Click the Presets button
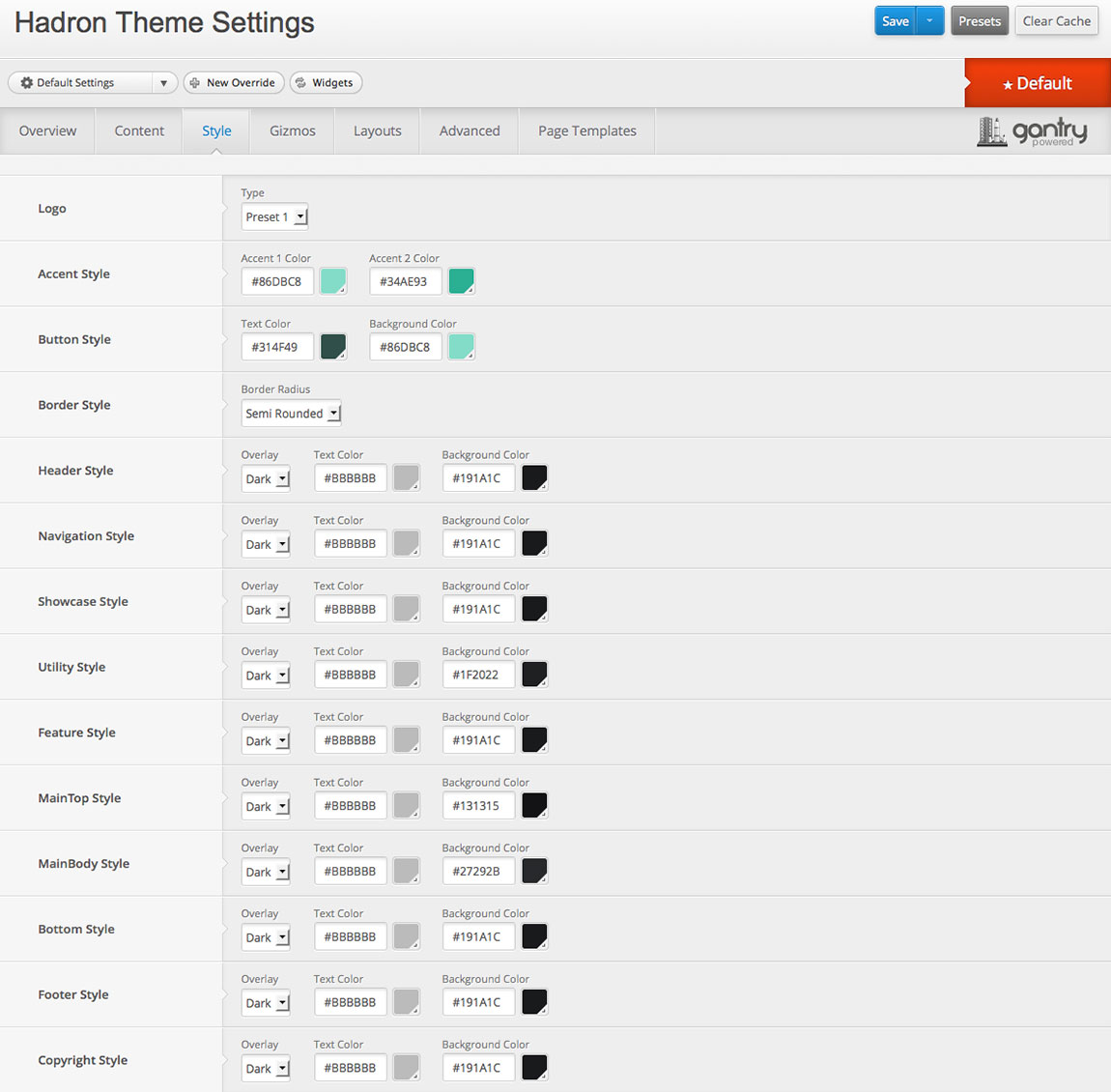The width and height of the screenshot is (1111, 1092). click(980, 20)
